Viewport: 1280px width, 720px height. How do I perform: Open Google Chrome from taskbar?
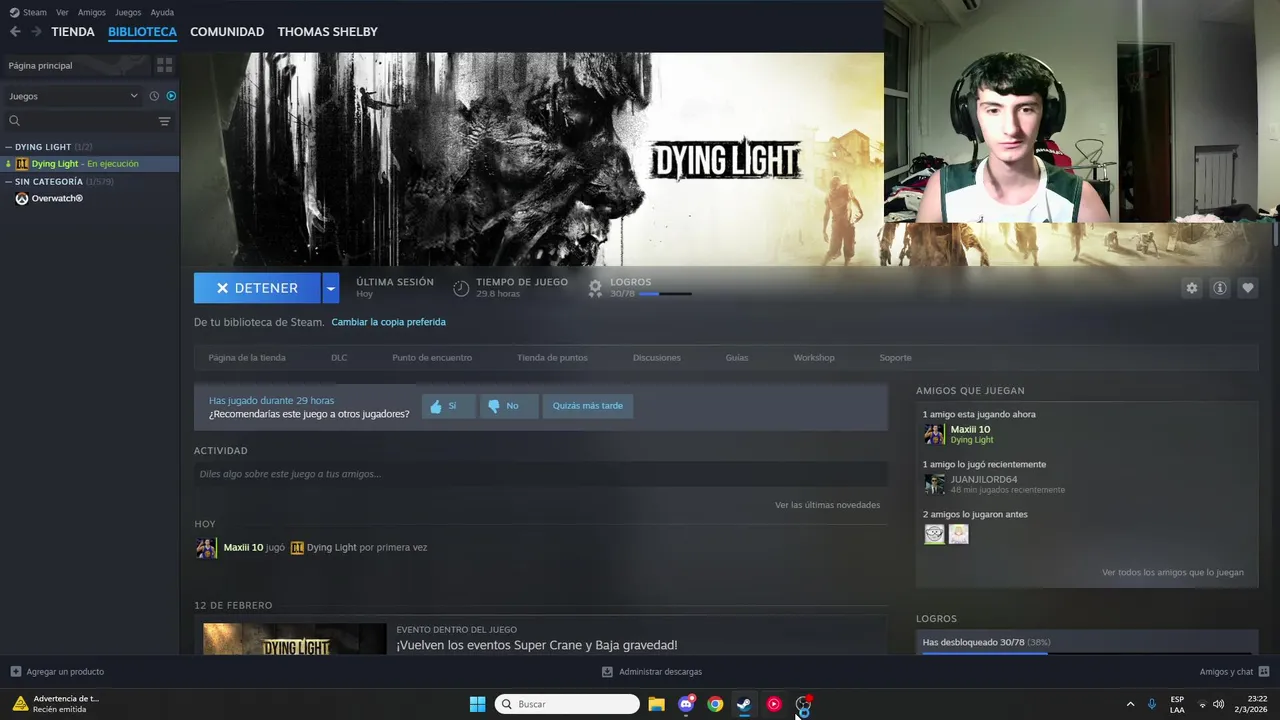[715, 704]
